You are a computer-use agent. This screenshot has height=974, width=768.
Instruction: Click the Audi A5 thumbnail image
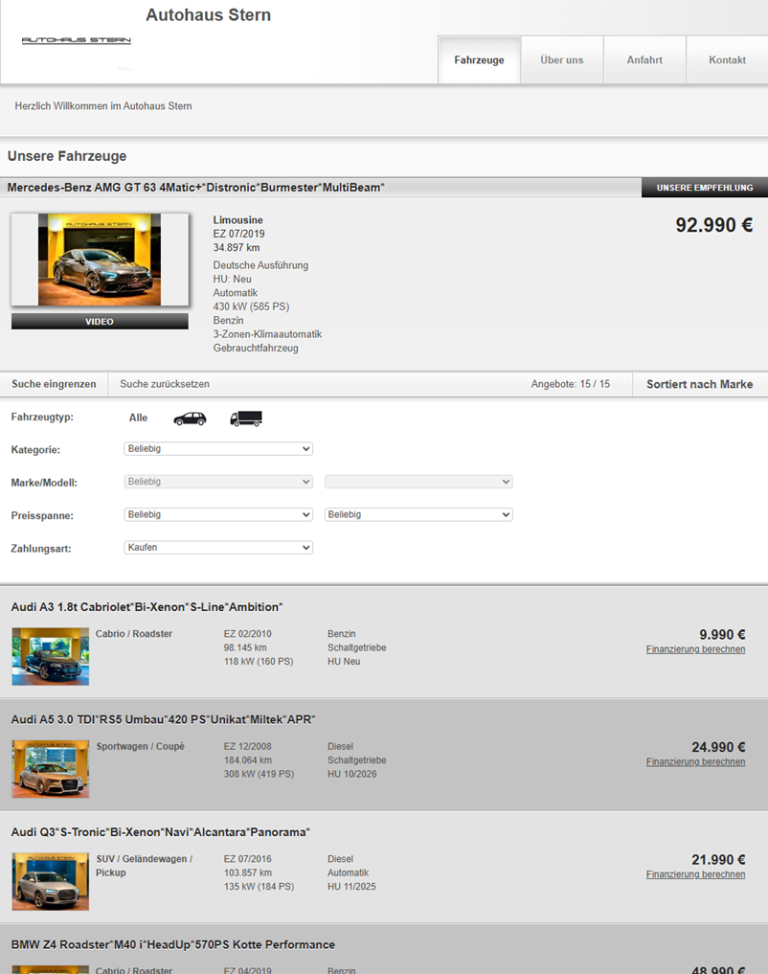point(50,769)
